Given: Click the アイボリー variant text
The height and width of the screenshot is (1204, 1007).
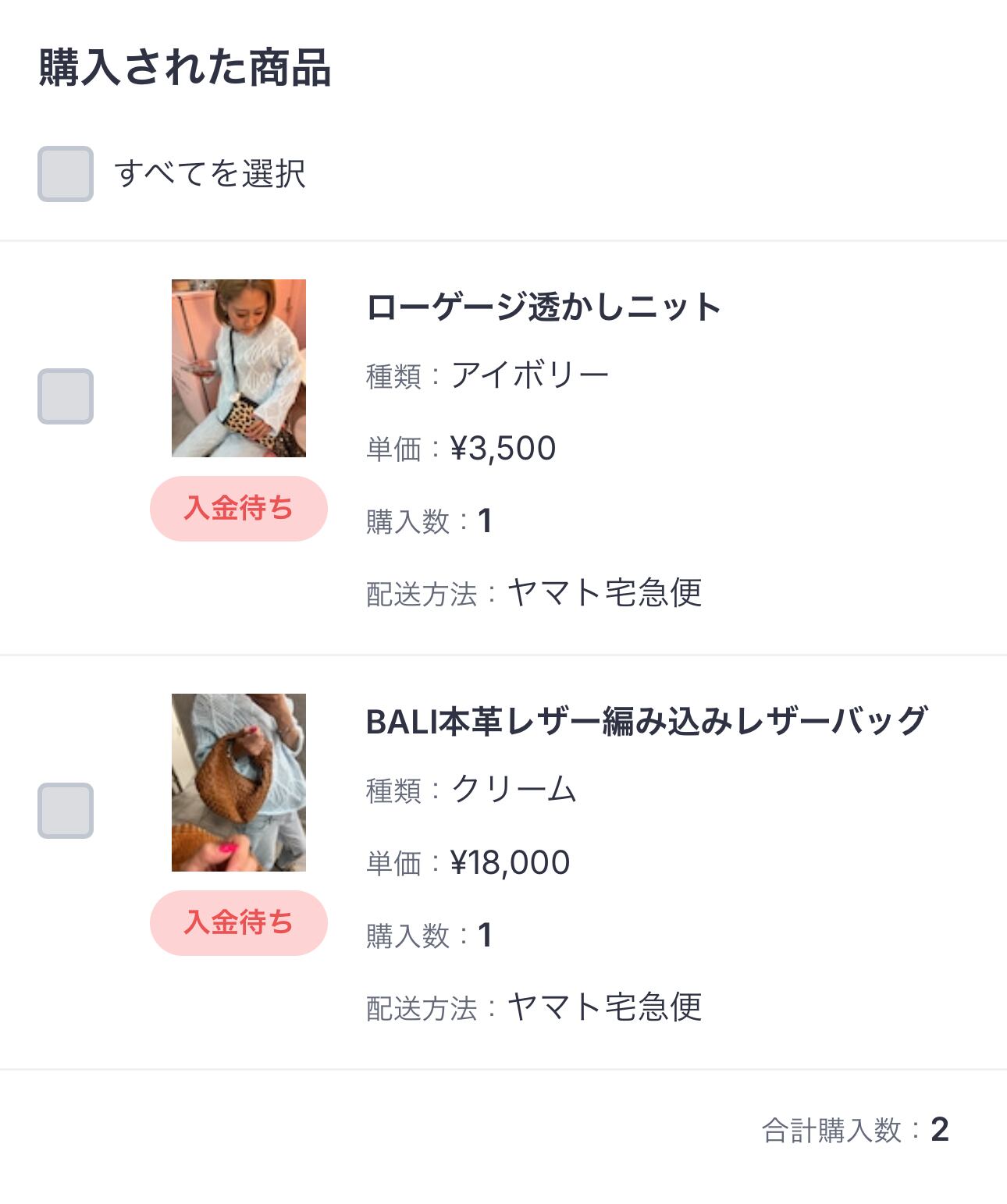Looking at the screenshot, I should click(530, 376).
